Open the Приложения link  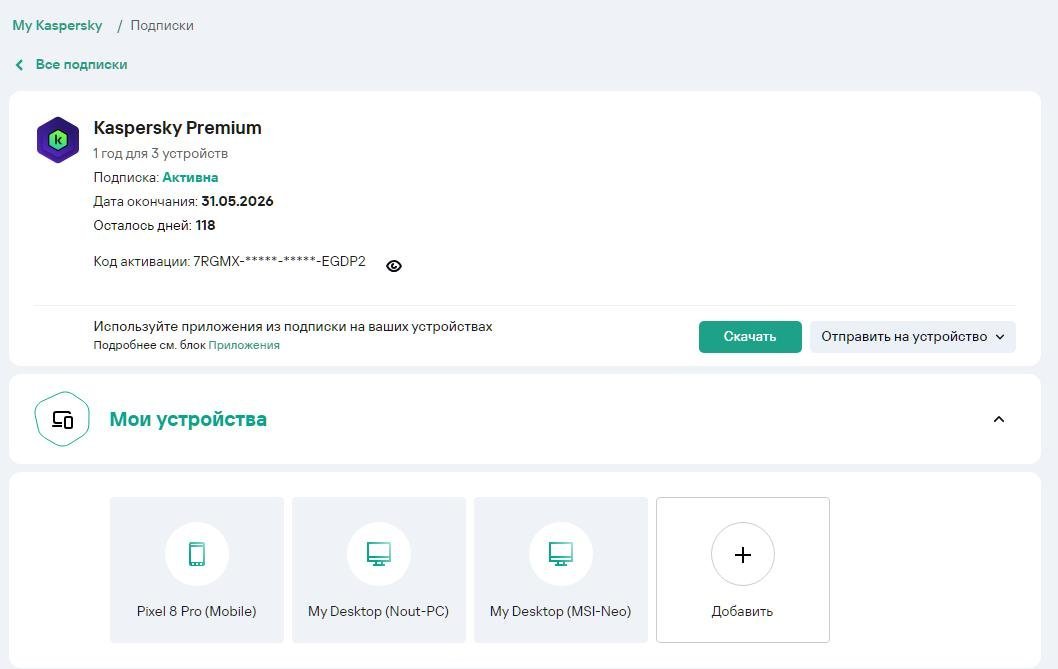pyautogui.click(x=244, y=346)
